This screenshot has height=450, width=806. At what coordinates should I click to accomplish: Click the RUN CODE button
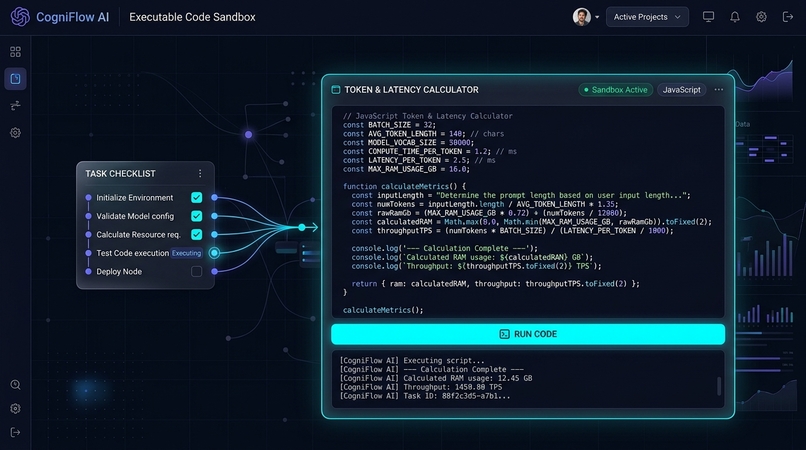[528, 334]
